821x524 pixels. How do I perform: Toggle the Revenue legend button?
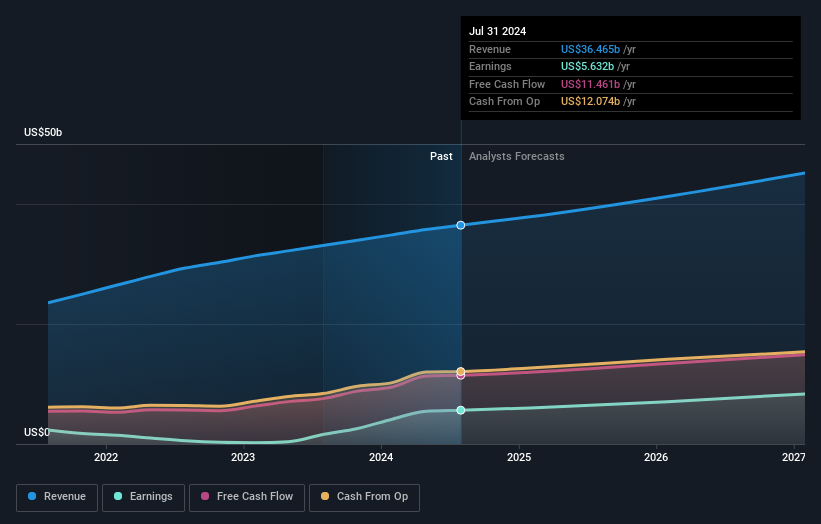pyautogui.click(x=57, y=497)
